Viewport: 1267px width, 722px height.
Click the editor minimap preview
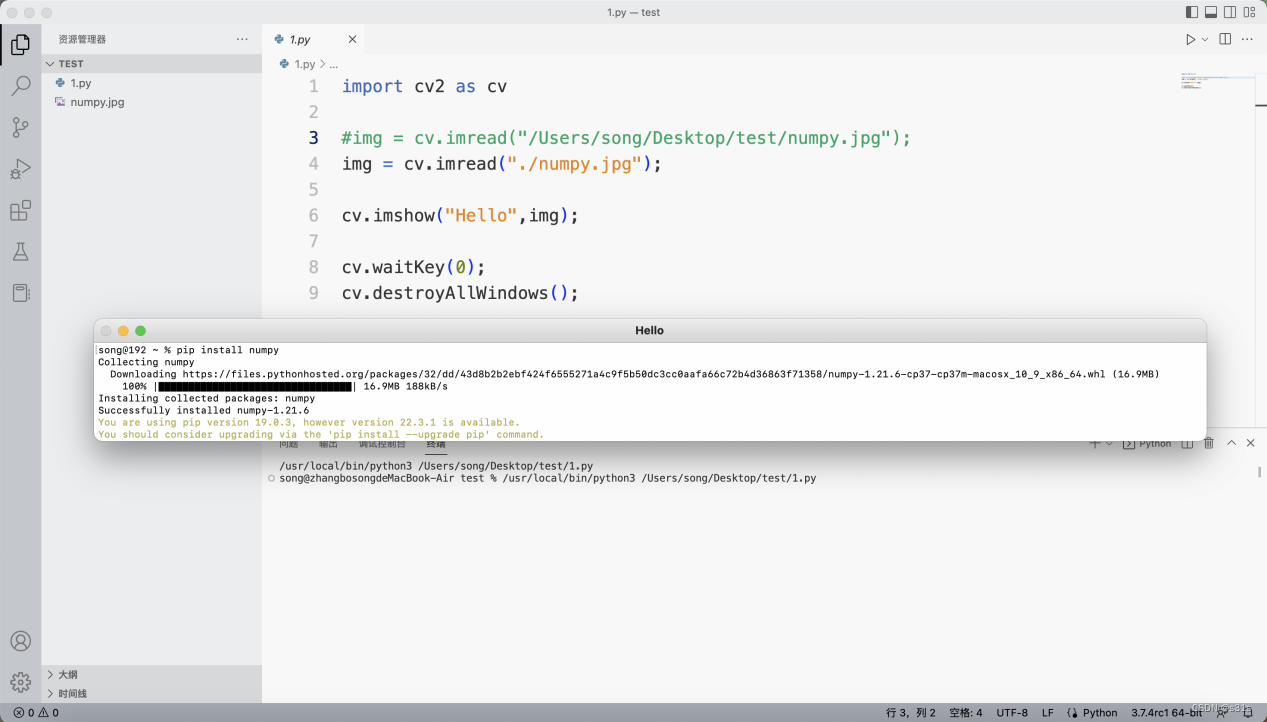[x=1216, y=80]
